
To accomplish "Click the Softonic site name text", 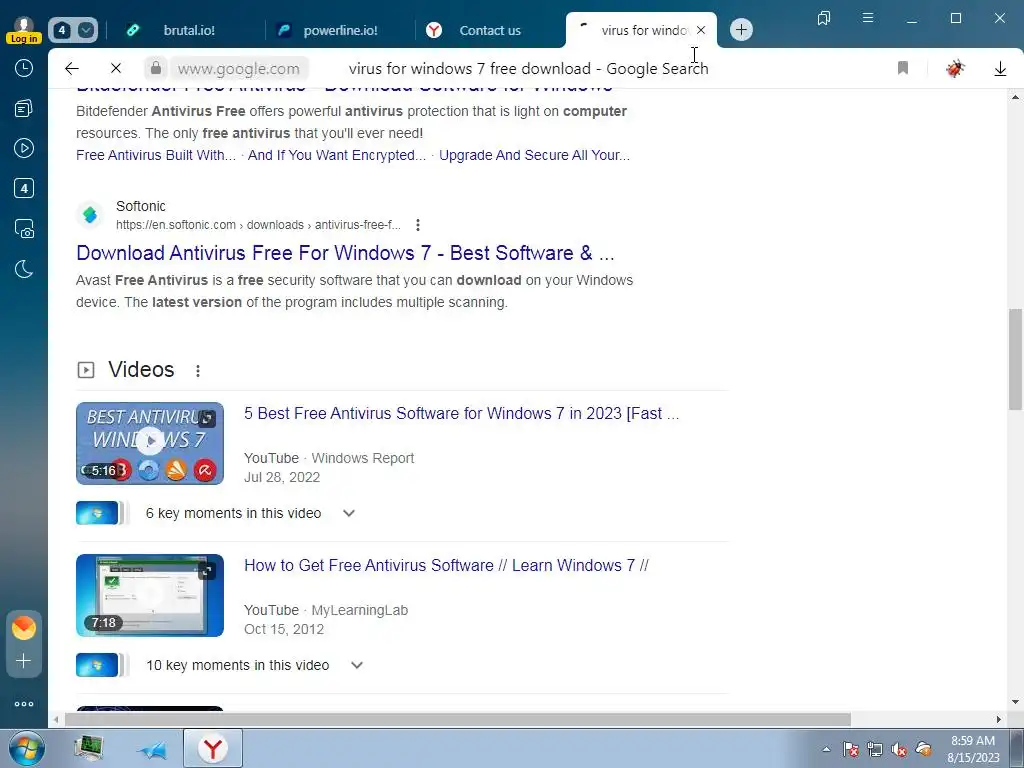I will [140, 206].
